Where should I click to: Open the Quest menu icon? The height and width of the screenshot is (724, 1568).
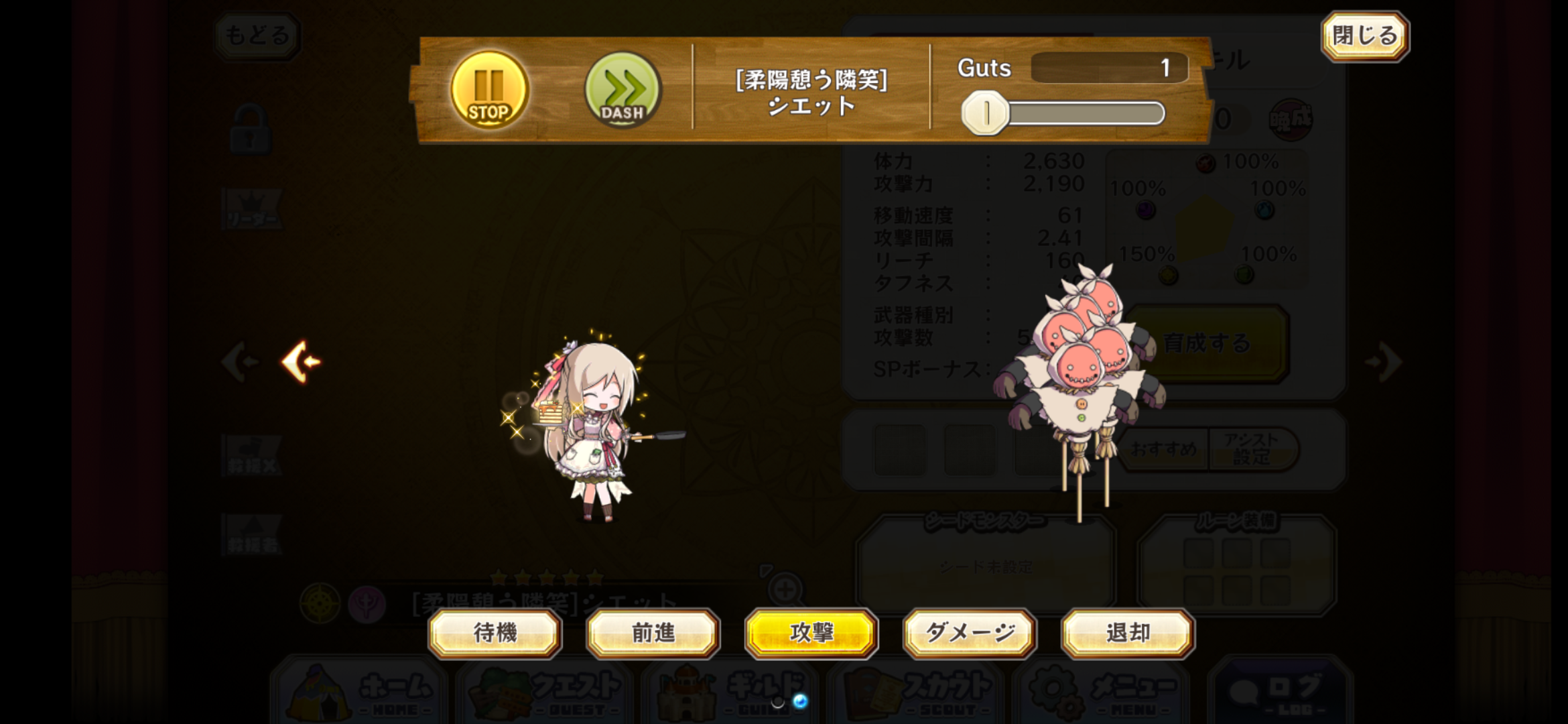coord(545,690)
